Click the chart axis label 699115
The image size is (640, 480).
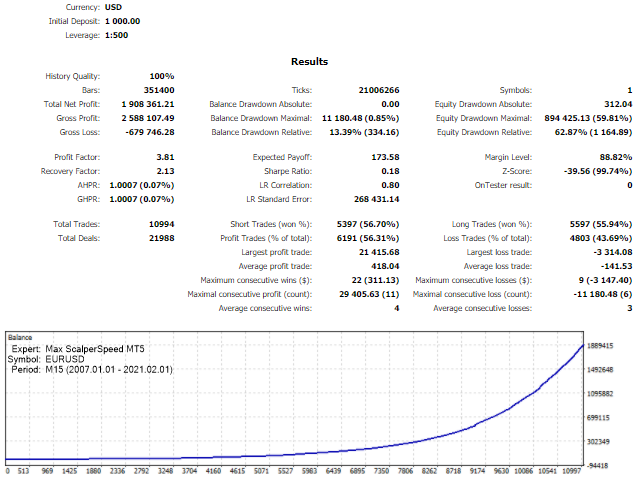[598, 418]
